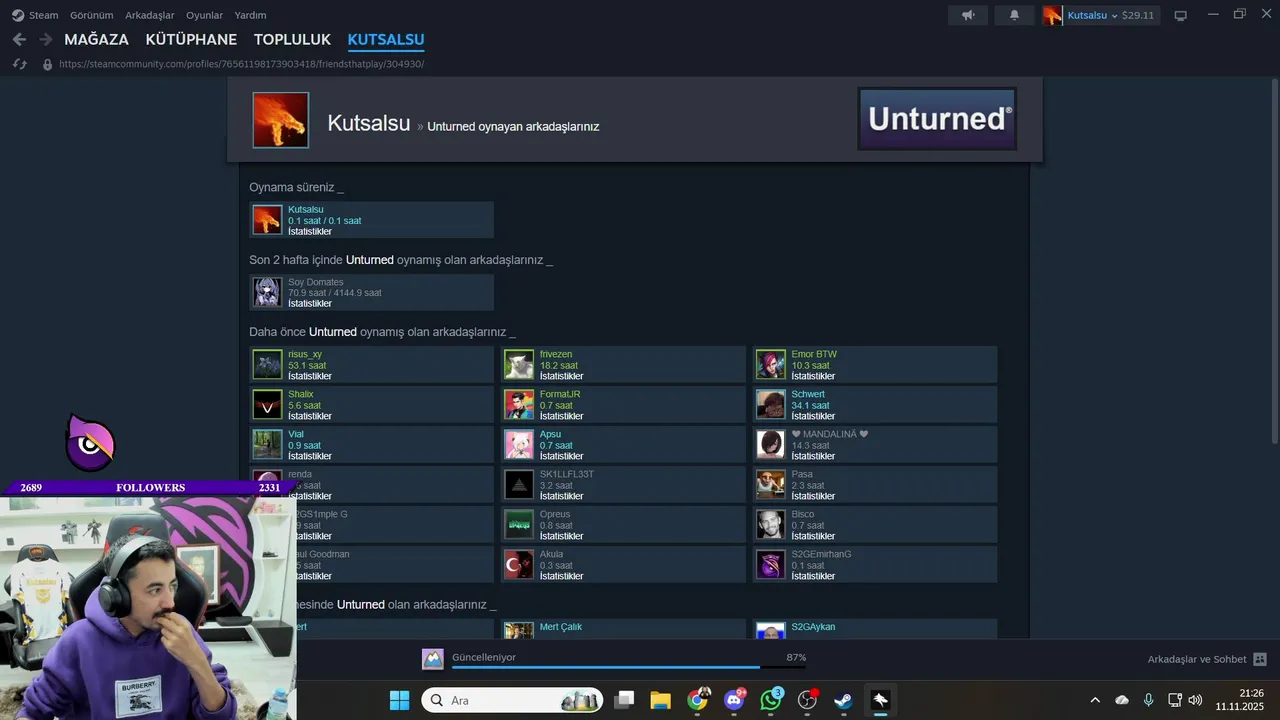The image size is (1280, 720).
Task: Open Soy Domates friend profile link
Action: (x=316, y=282)
